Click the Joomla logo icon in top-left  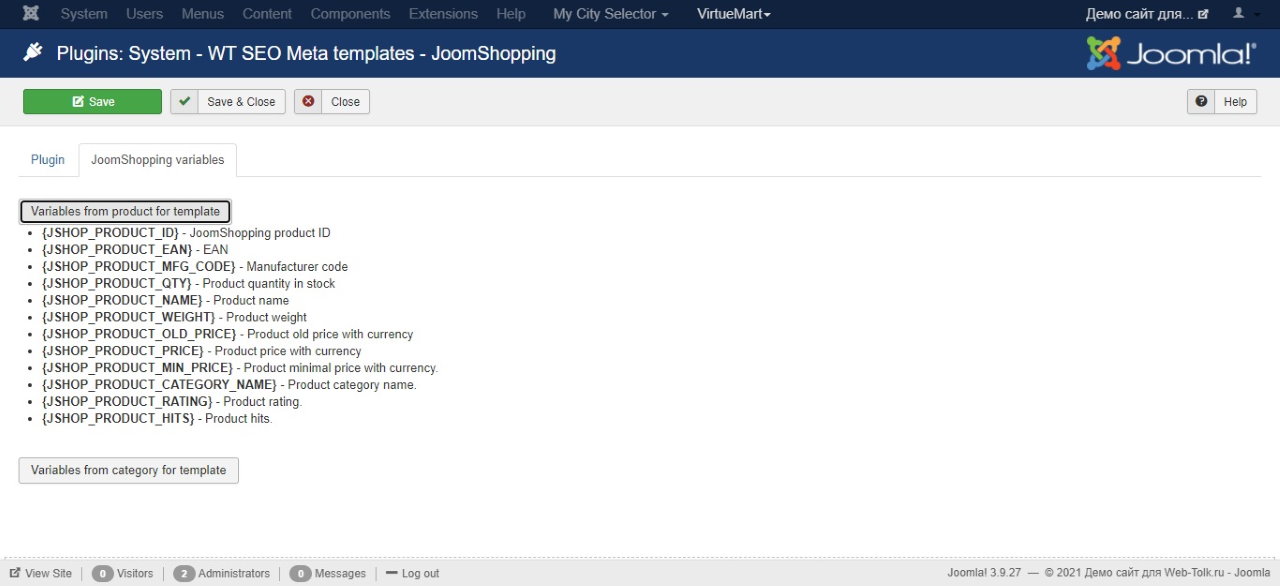31,14
